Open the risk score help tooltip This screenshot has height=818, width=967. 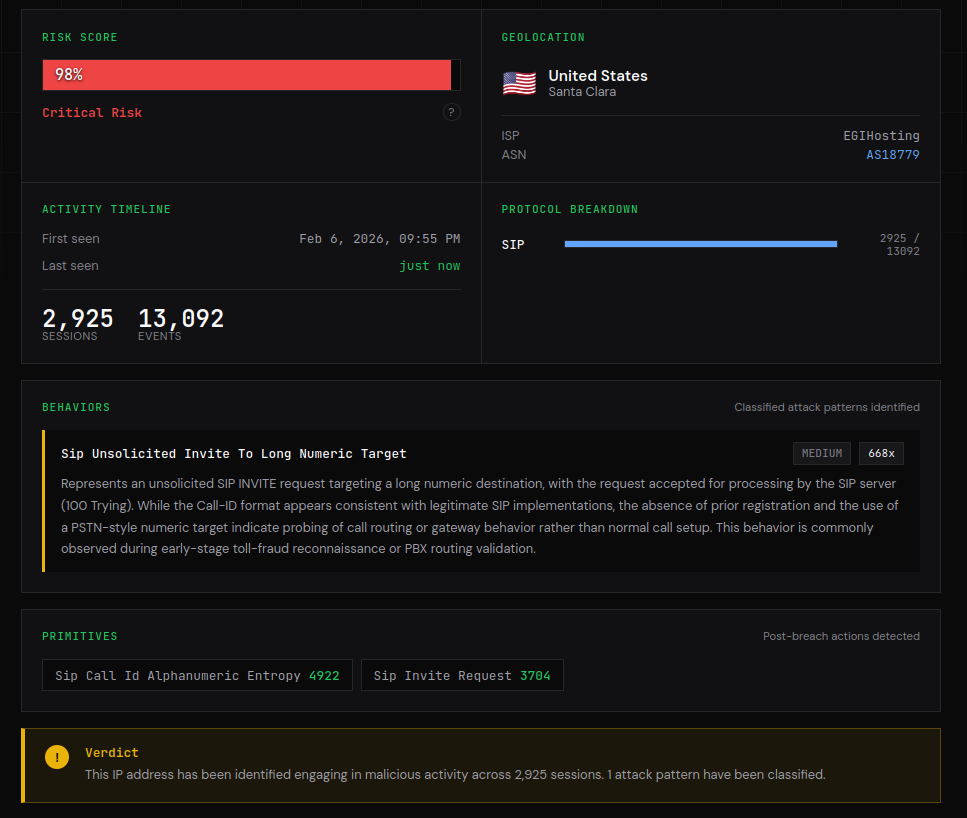coord(451,112)
